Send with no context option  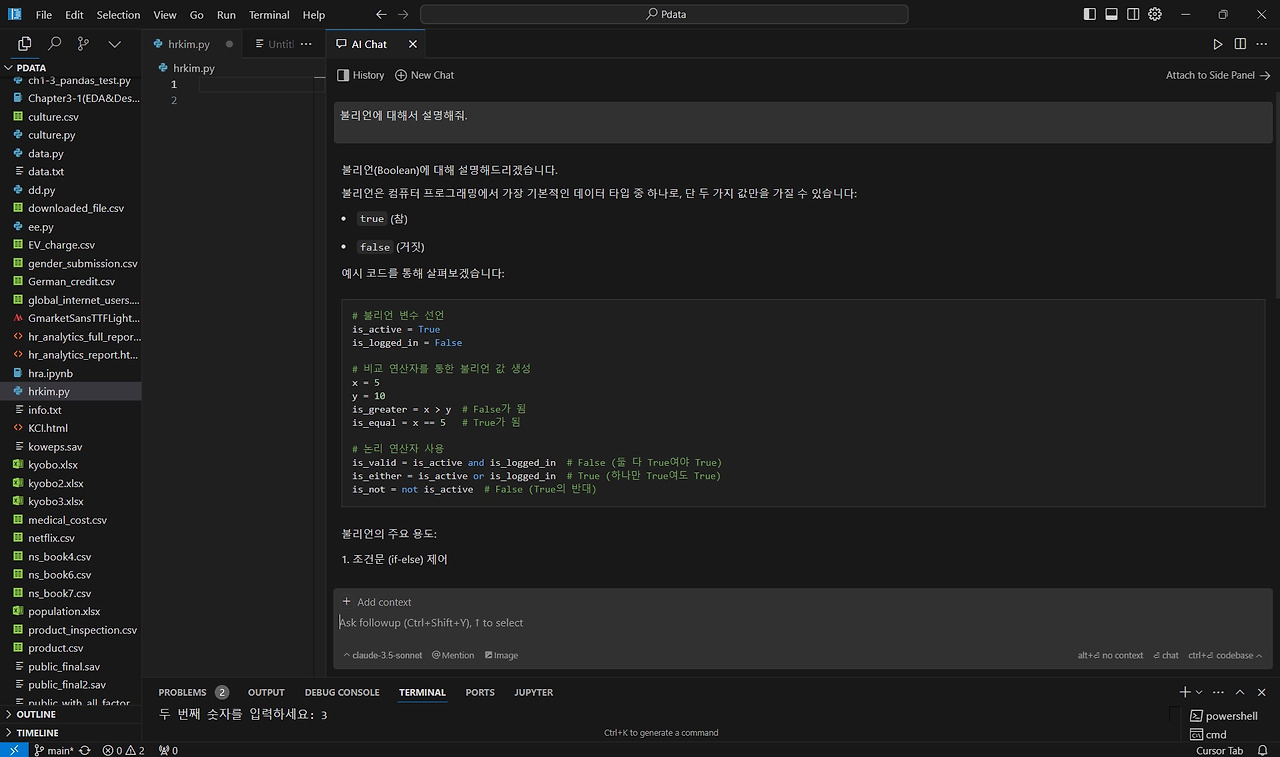[1110, 655]
